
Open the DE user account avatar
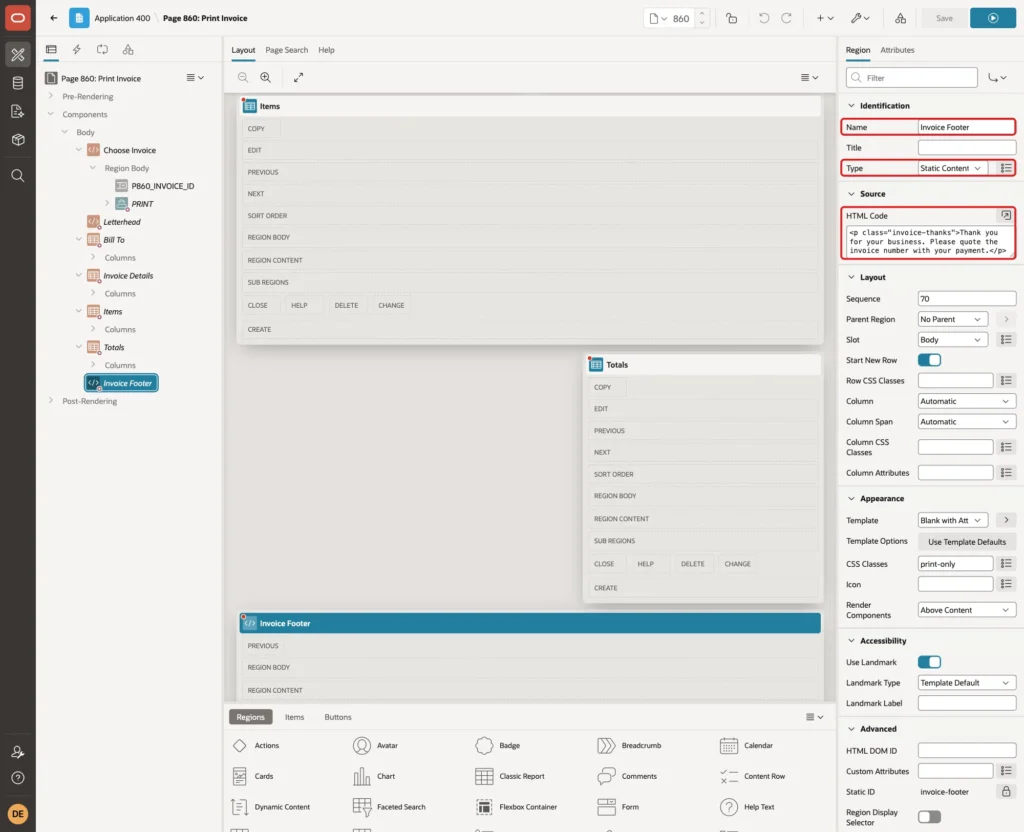coord(18,814)
